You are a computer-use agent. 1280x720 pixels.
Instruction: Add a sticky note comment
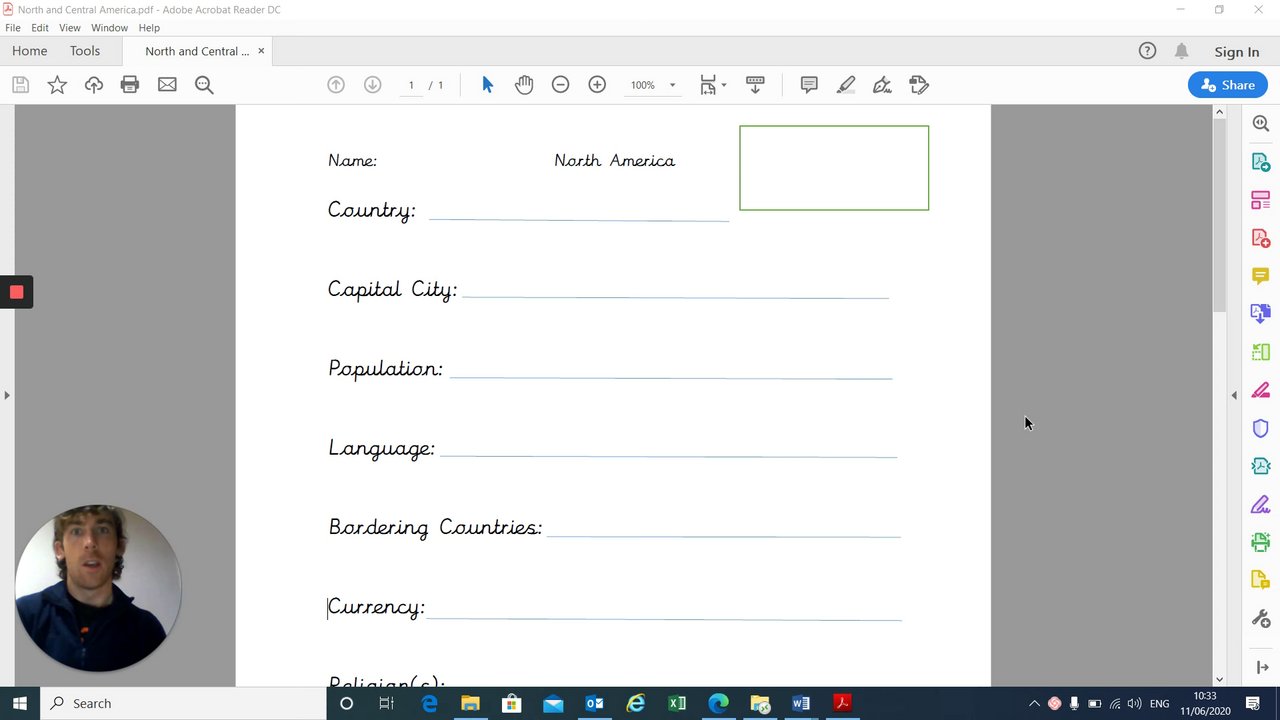[809, 85]
